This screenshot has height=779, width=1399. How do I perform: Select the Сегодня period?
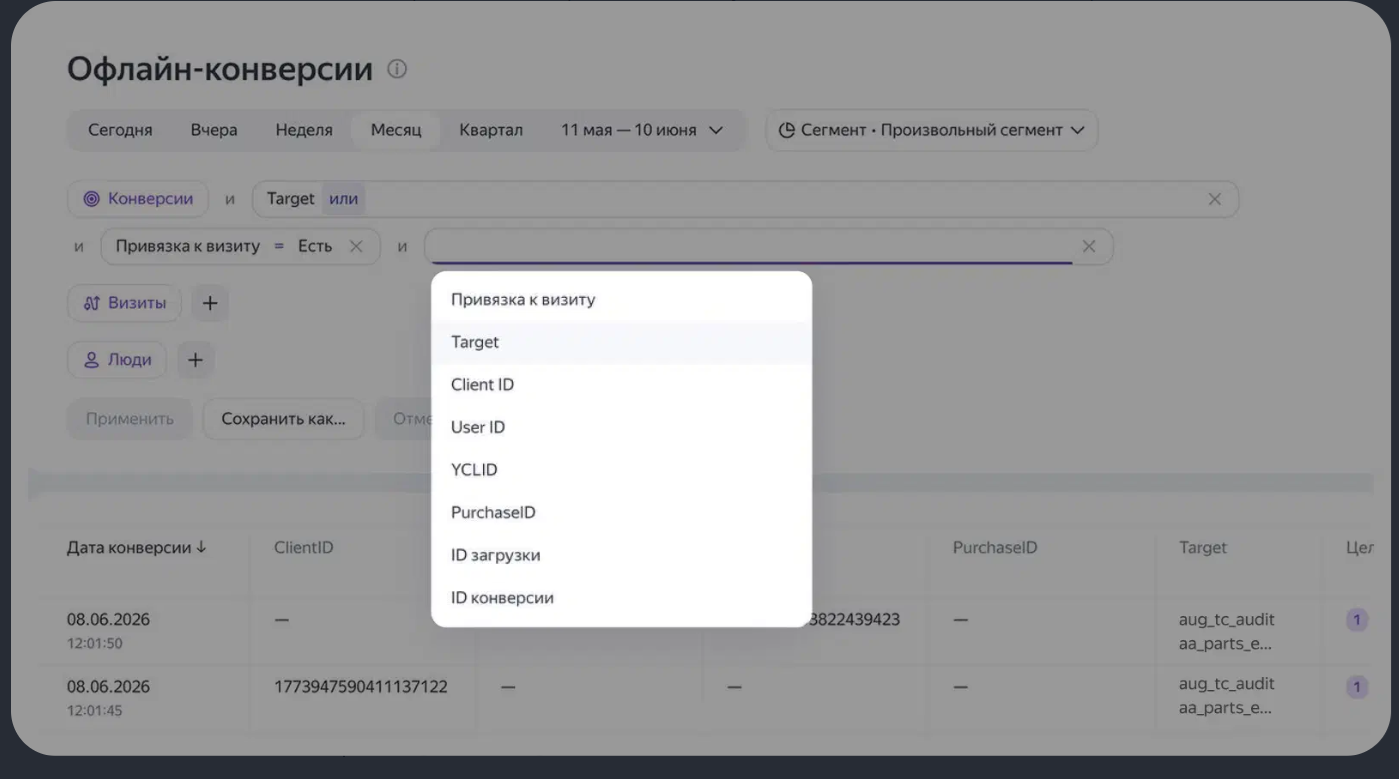point(120,130)
